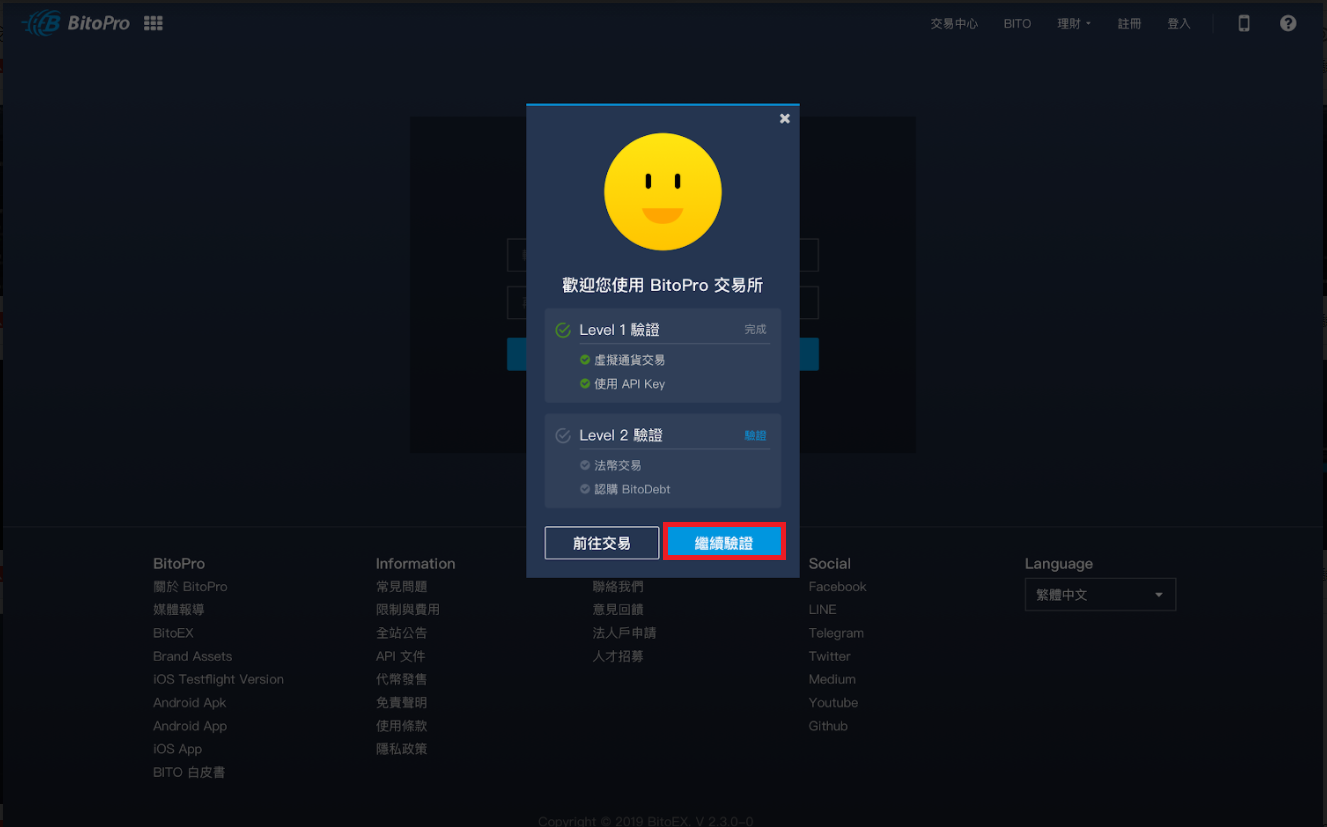
Task: Open the 全站公告 footer link
Action: (401, 633)
